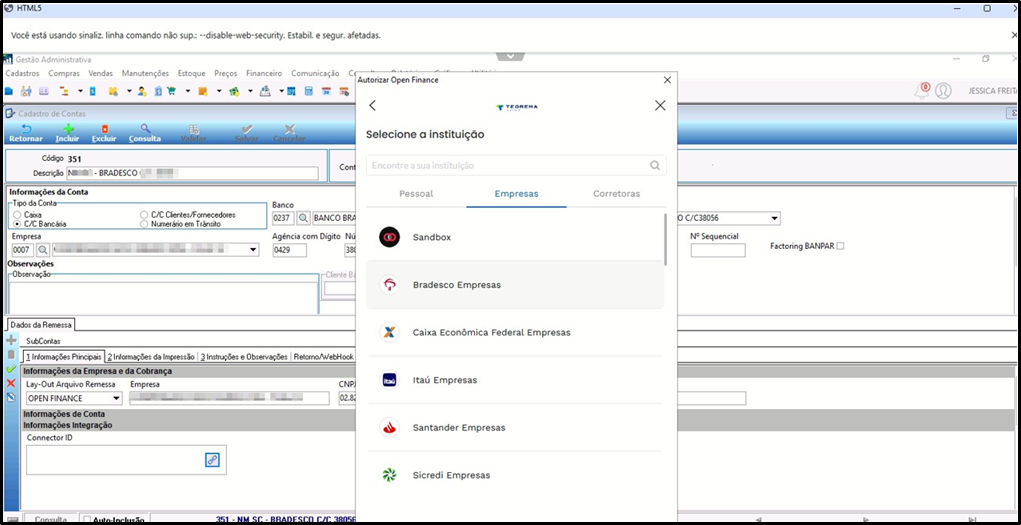1021x525 pixels.
Task: Expand the dropdown next to C/C38056
Action: [774, 218]
